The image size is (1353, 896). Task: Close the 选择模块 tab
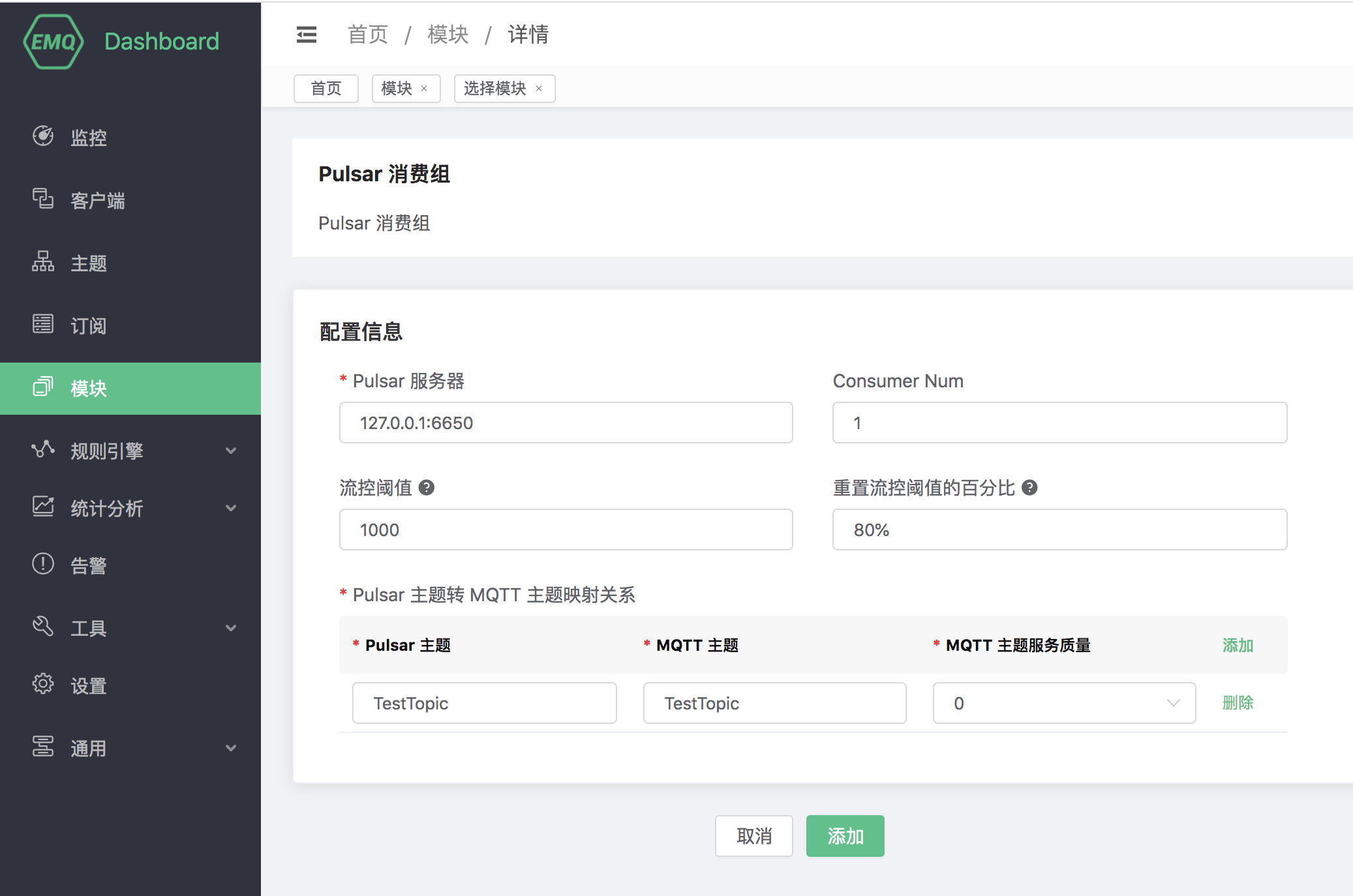click(539, 89)
